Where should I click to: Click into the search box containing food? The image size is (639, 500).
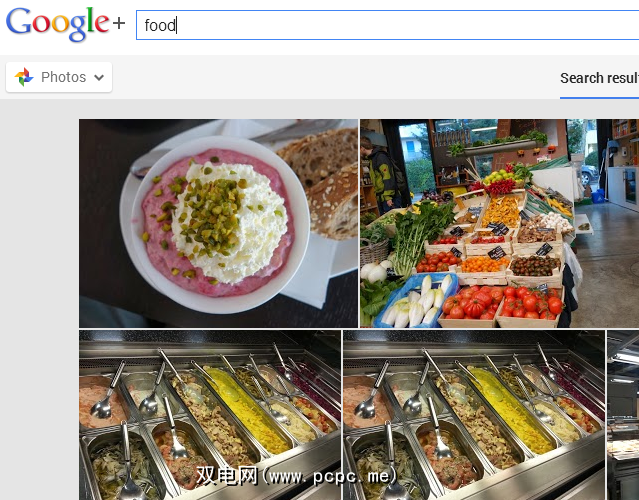(x=387, y=25)
